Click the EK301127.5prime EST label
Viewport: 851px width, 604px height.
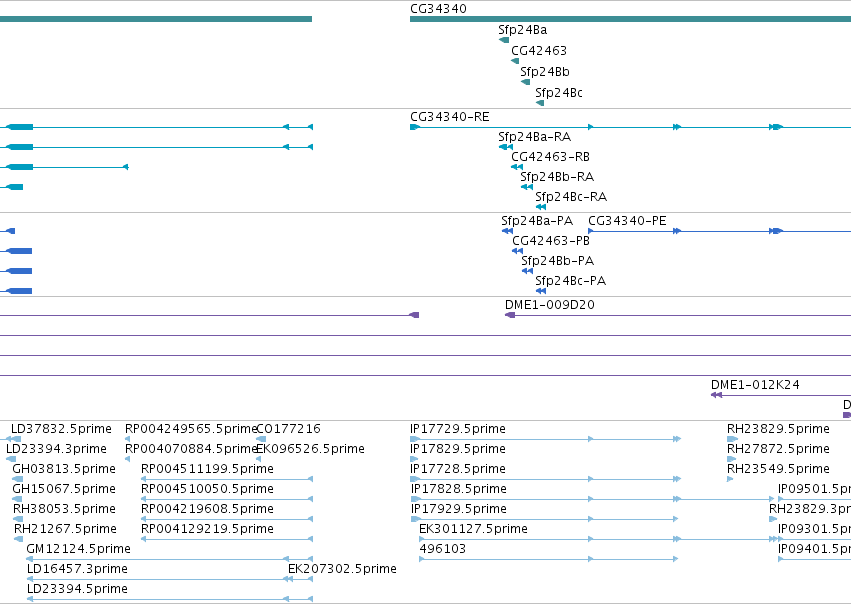(473, 530)
